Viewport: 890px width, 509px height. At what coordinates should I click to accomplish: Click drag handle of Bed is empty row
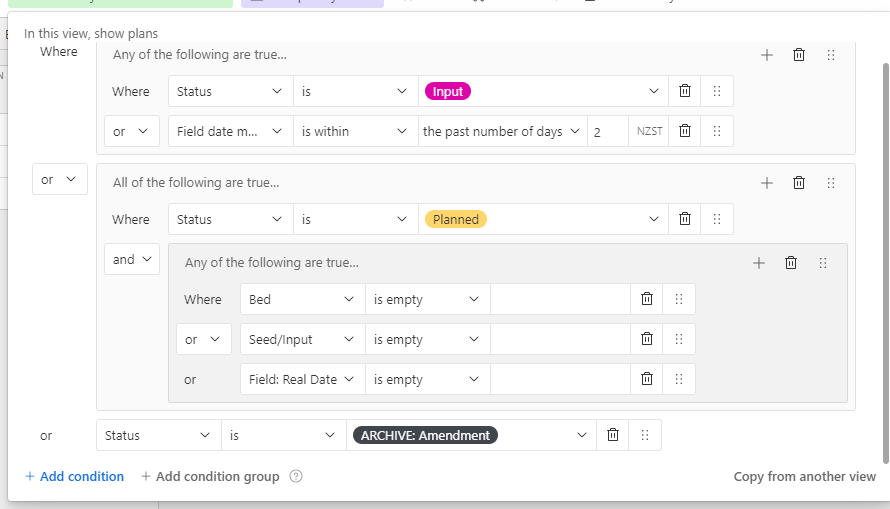(x=679, y=299)
